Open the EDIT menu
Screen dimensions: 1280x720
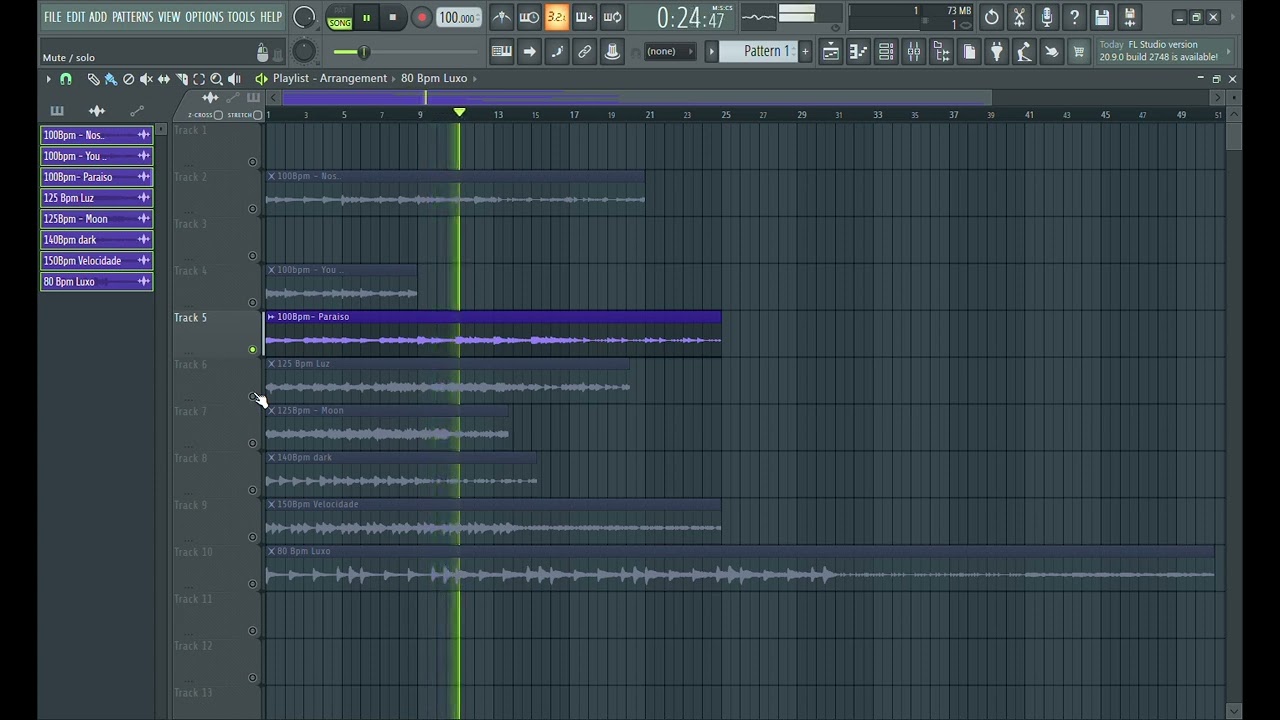pos(75,17)
